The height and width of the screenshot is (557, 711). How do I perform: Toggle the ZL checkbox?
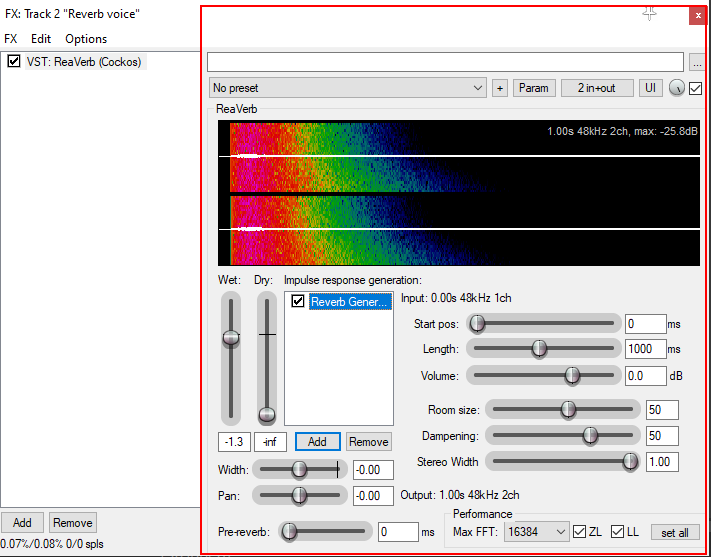point(579,532)
